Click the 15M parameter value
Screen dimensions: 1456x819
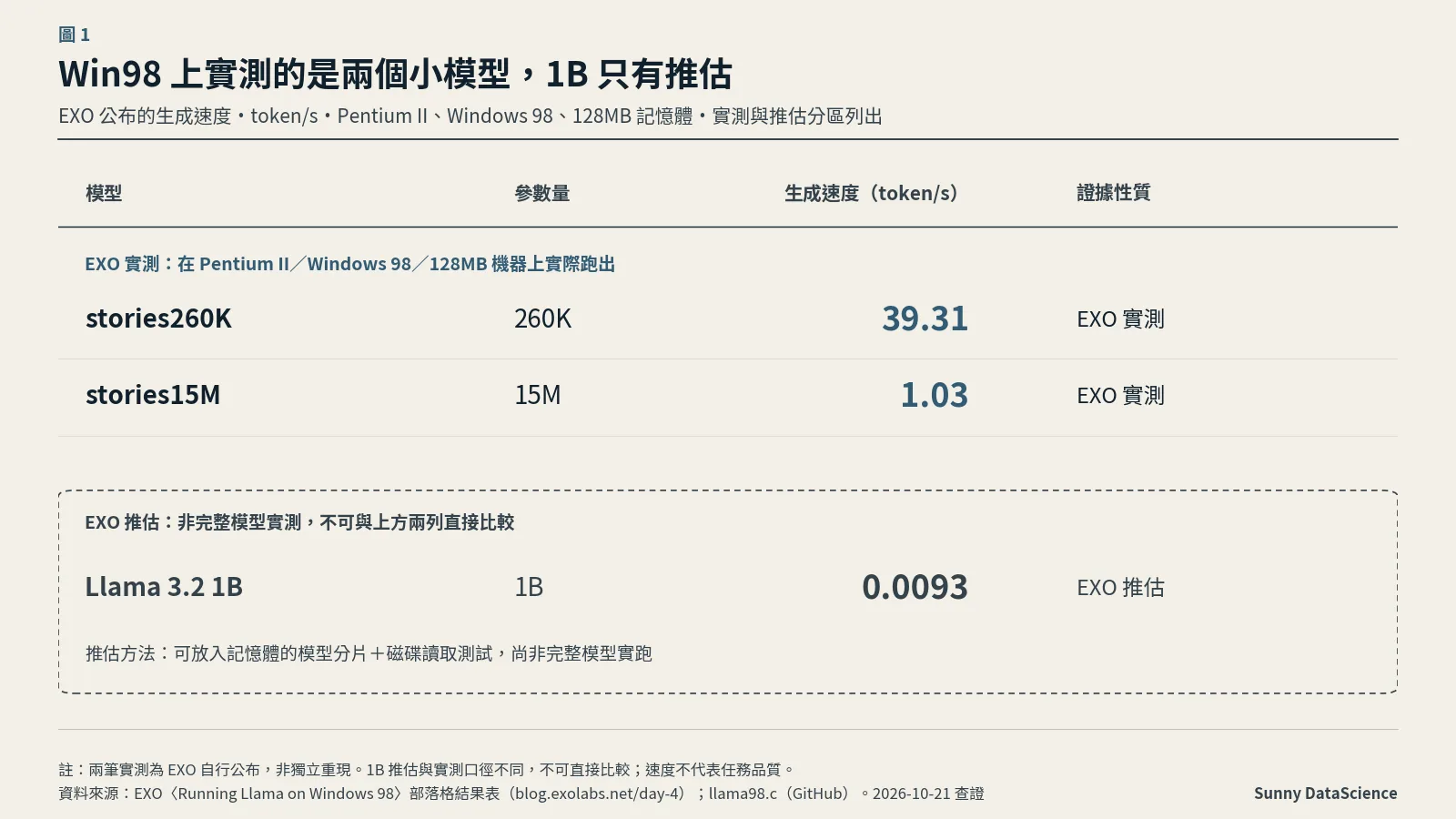point(538,395)
